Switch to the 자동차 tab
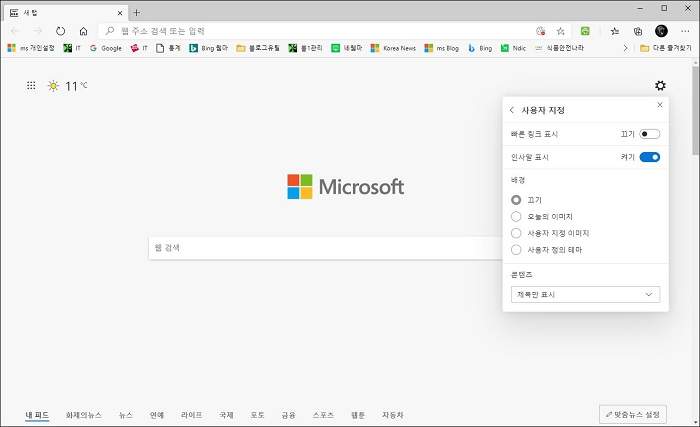The height and width of the screenshot is (427, 700). [x=393, y=415]
